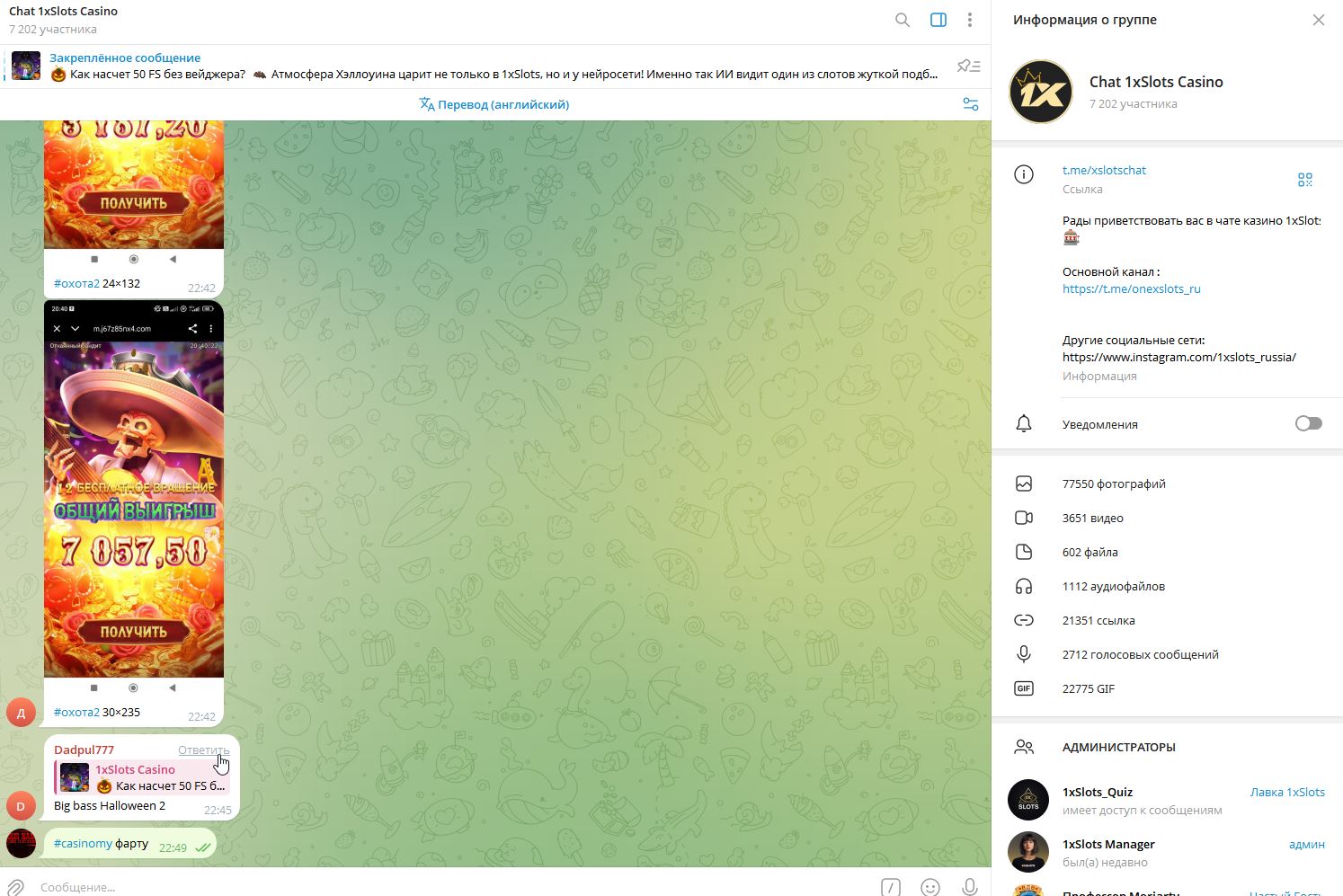Open the emoji picker
Image resolution: width=1343 pixels, height=896 pixels.
(930, 887)
